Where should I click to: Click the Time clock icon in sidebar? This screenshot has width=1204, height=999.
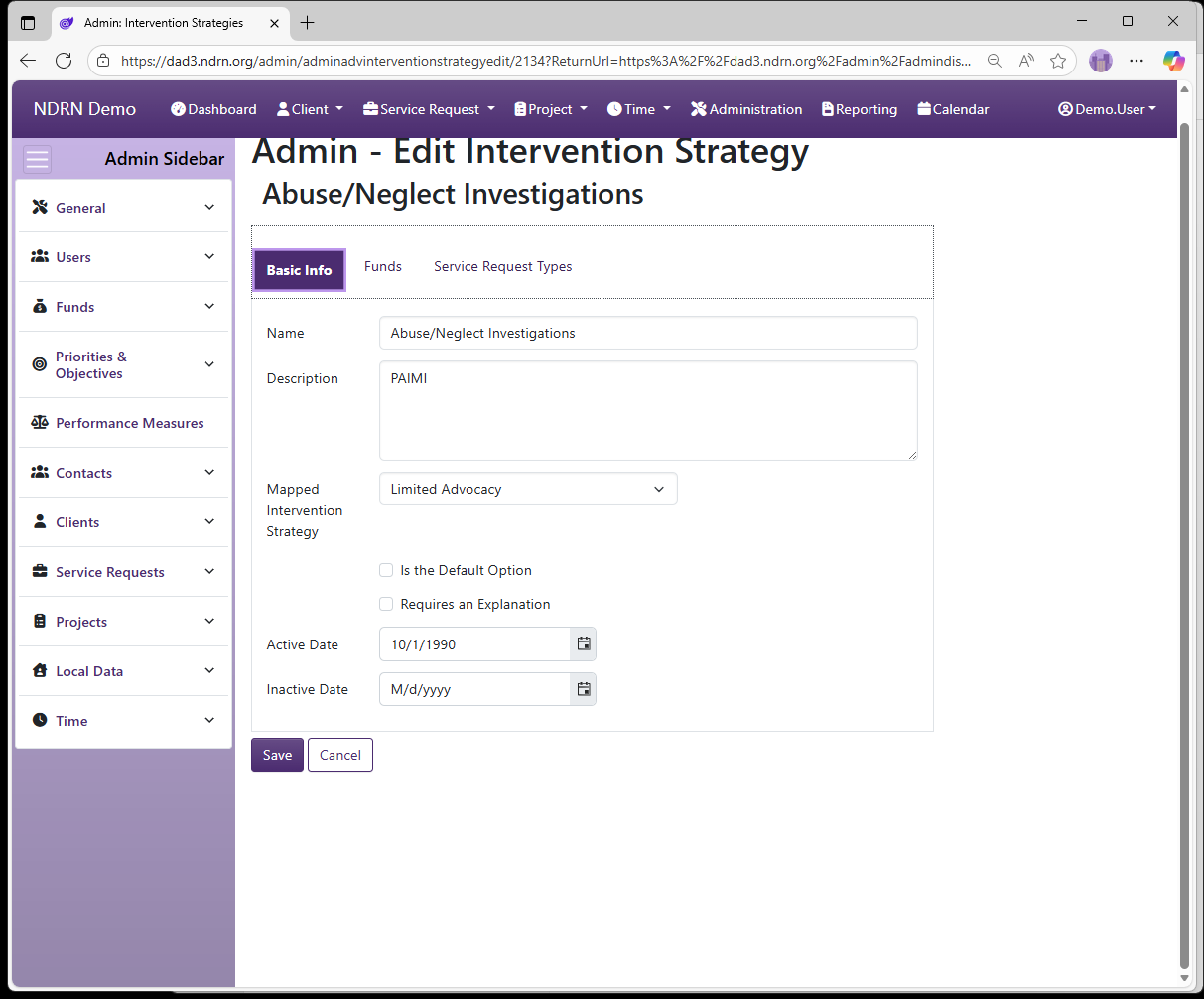point(40,721)
